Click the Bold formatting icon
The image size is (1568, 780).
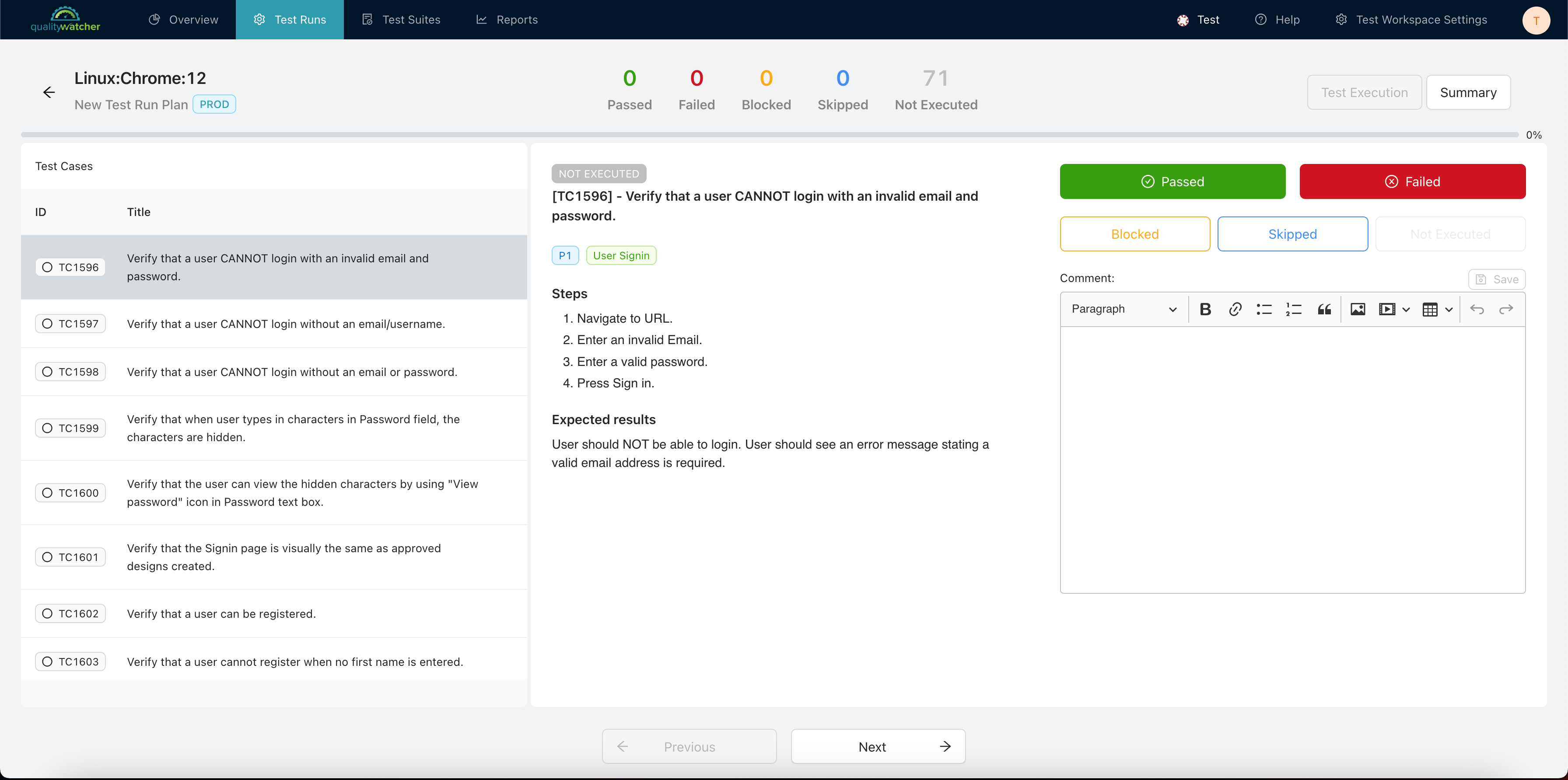tap(1204, 309)
